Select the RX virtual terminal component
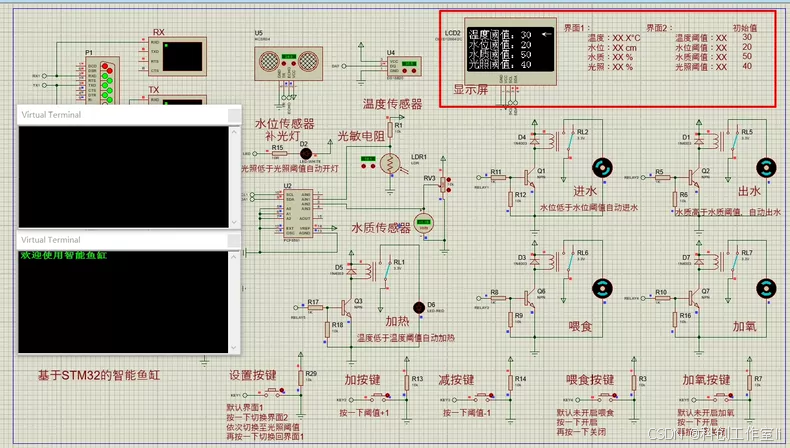 tap(178, 56)
